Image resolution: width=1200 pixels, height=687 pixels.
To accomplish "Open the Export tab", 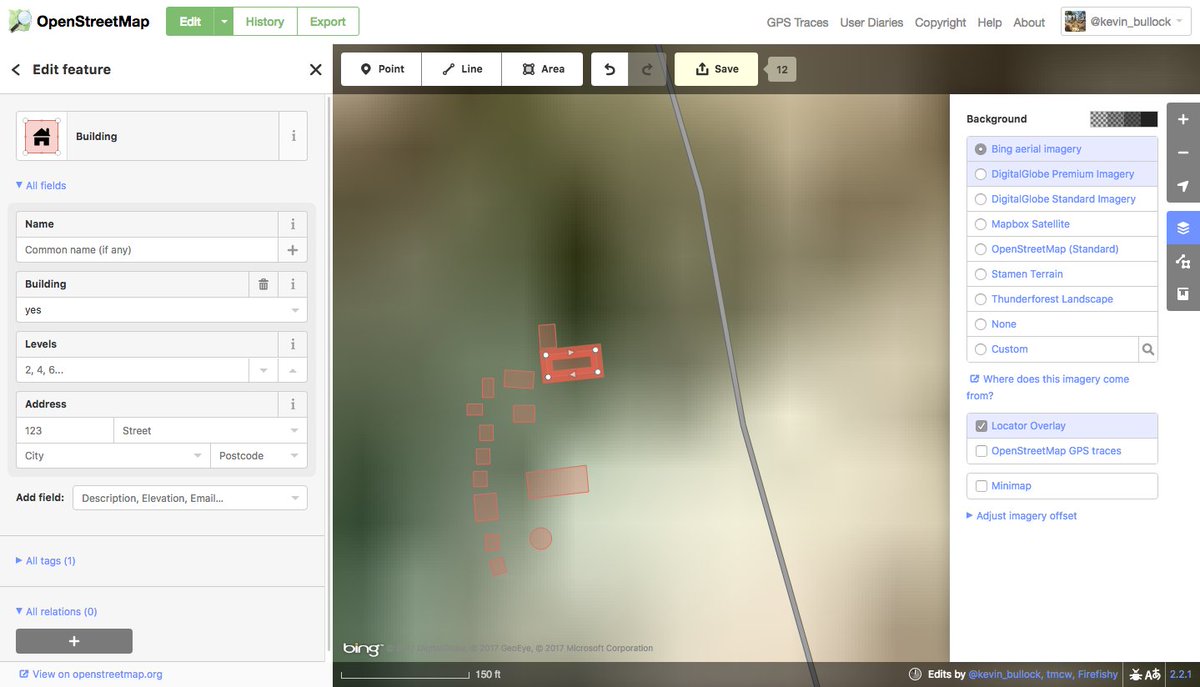I will point(328,21).
